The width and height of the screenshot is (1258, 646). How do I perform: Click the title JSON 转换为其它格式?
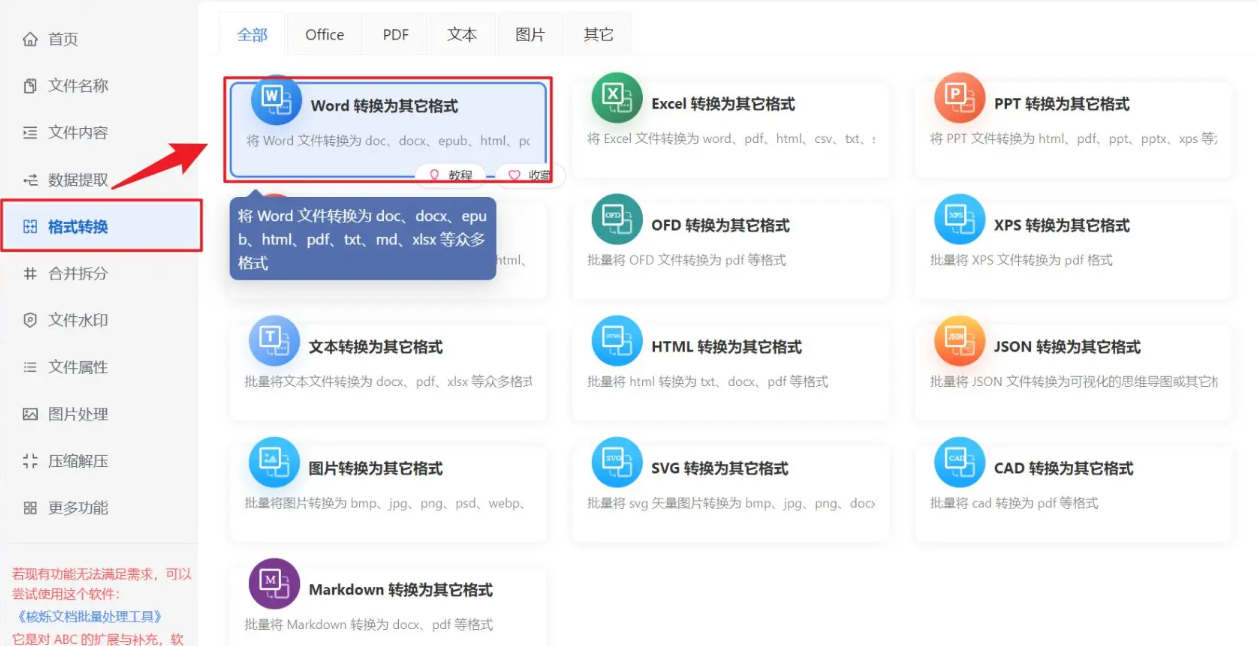coord(1067,347)
